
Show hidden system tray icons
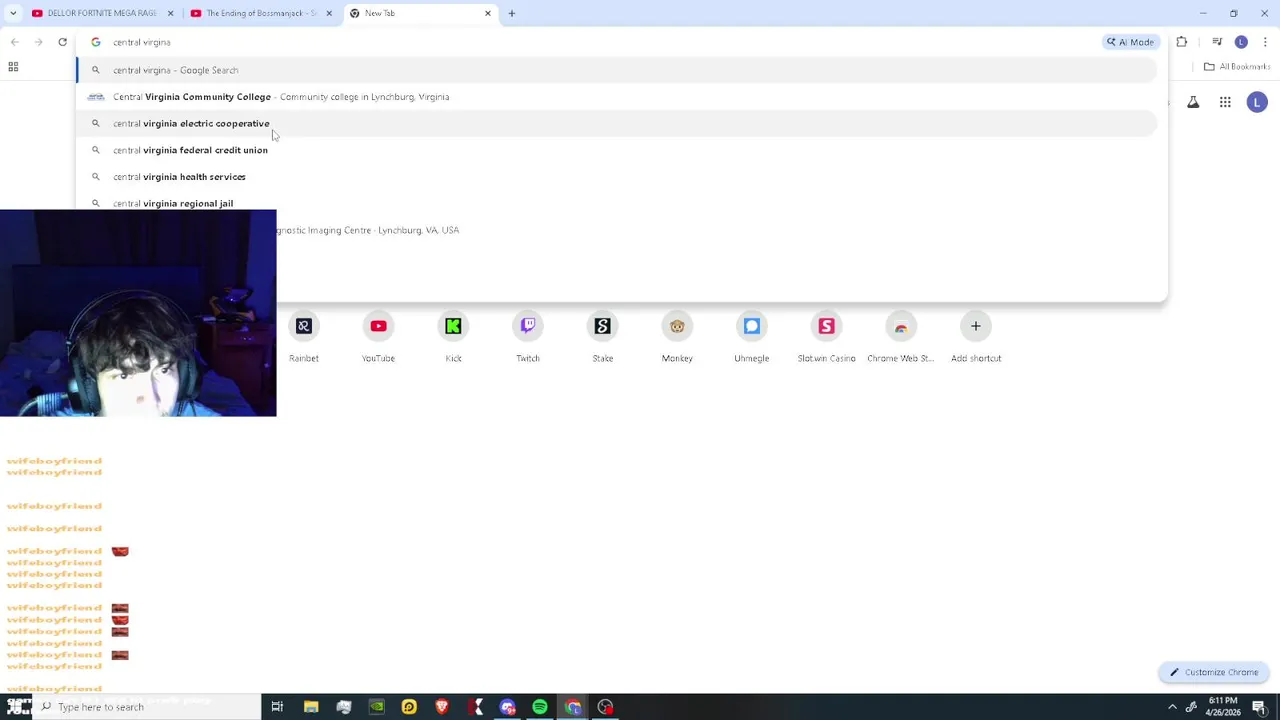(1172, 707)
